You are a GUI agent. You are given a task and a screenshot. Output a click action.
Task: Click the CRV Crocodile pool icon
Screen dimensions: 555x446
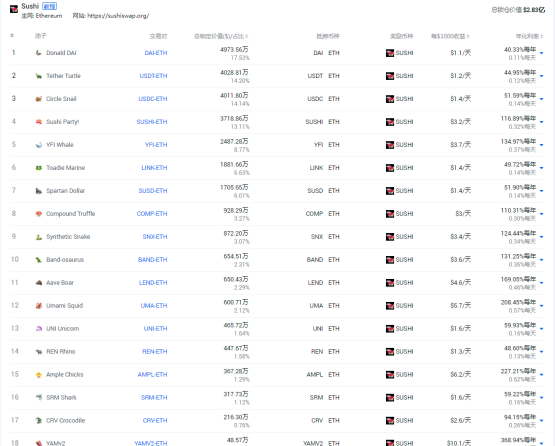[x=39, y=421]
